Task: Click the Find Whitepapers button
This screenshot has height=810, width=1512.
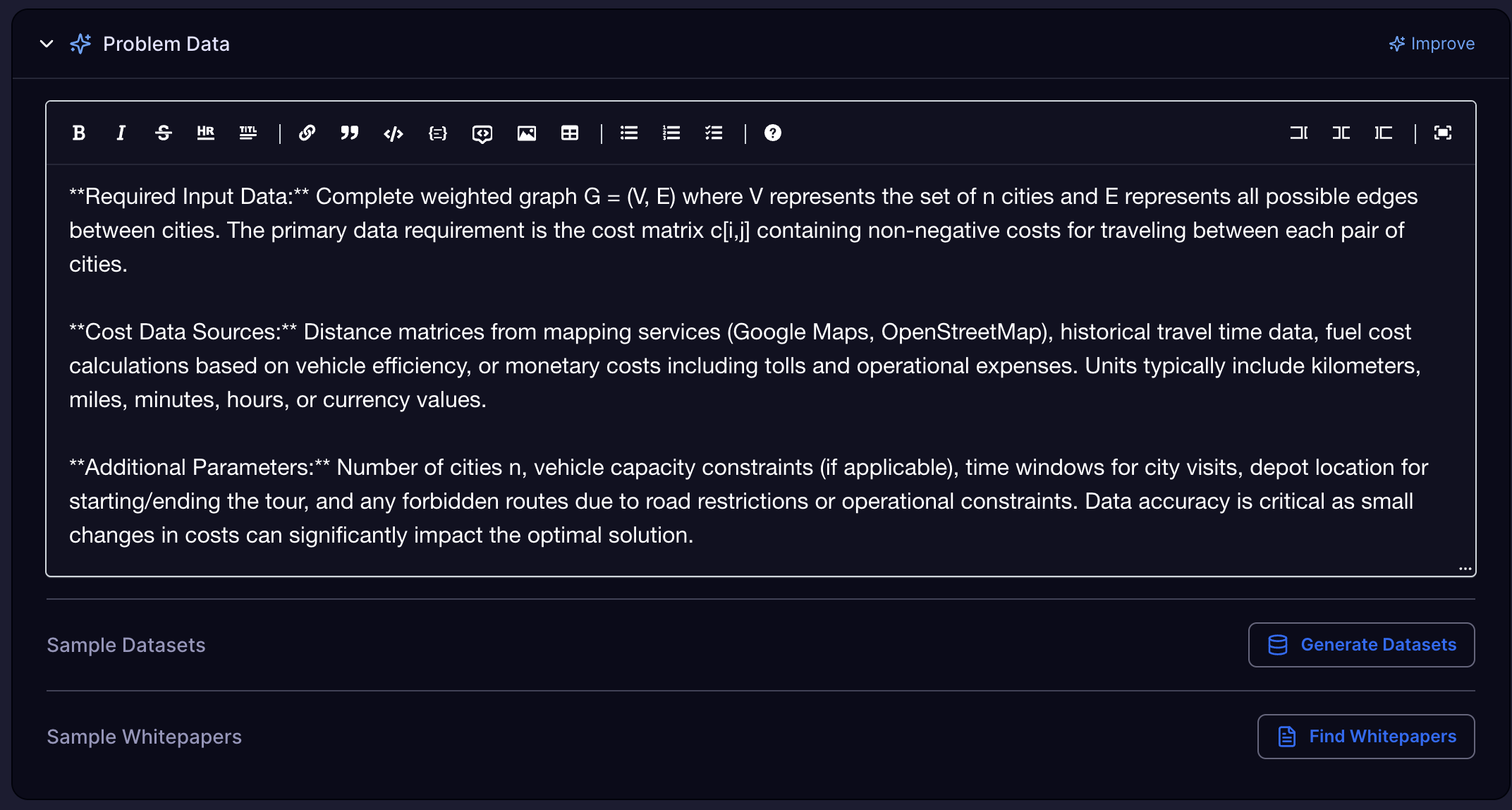Action: click(x=1366, y=737)
